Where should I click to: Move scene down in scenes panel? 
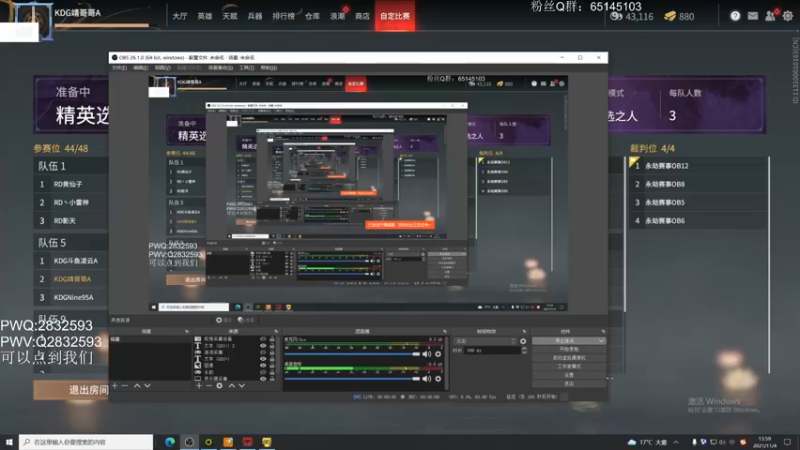[147, 386]
